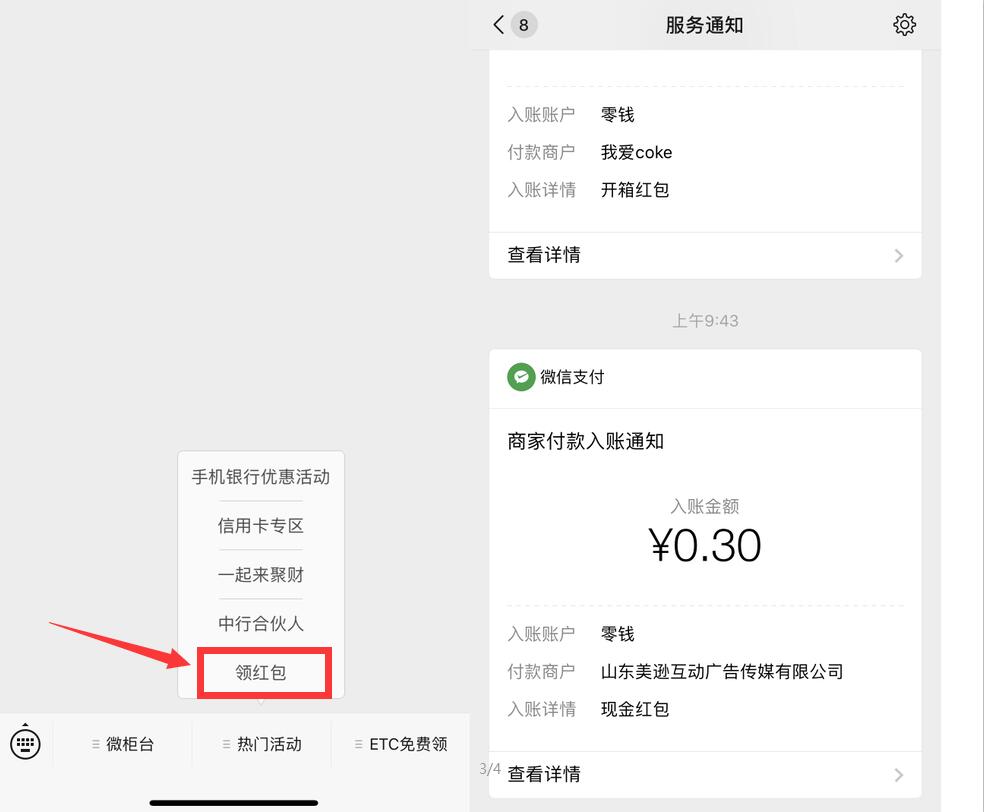Click chevron arrow on first 查看详情 row

(898, 256)
